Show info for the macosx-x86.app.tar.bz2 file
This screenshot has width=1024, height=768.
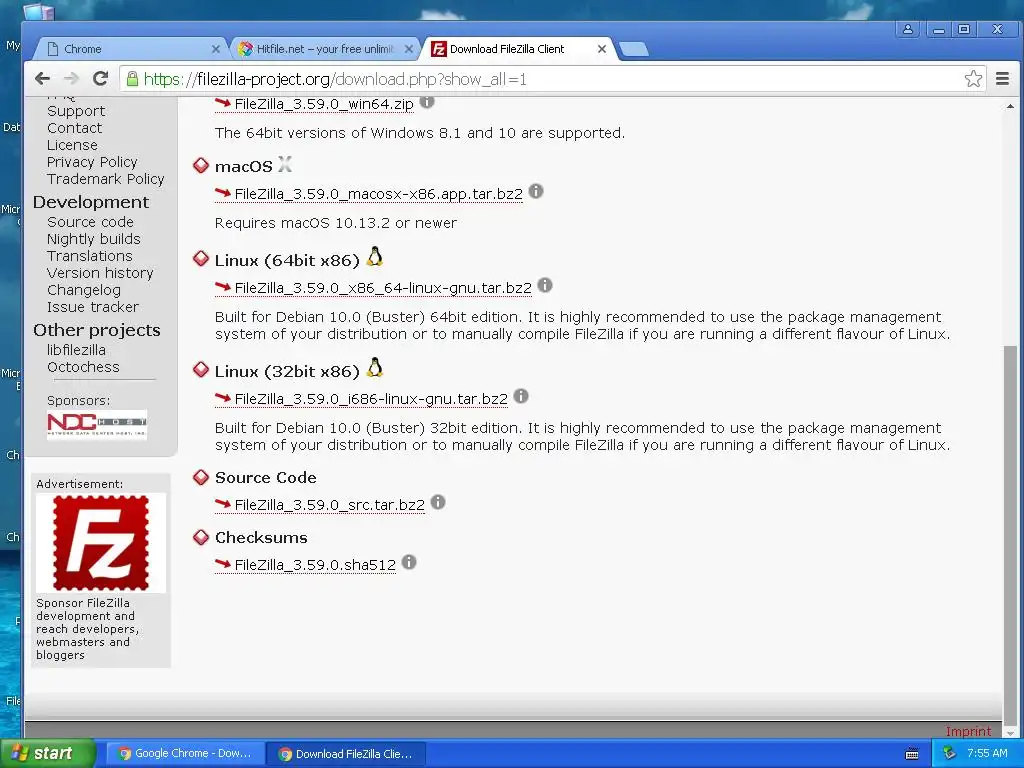[x=536, y=191]
